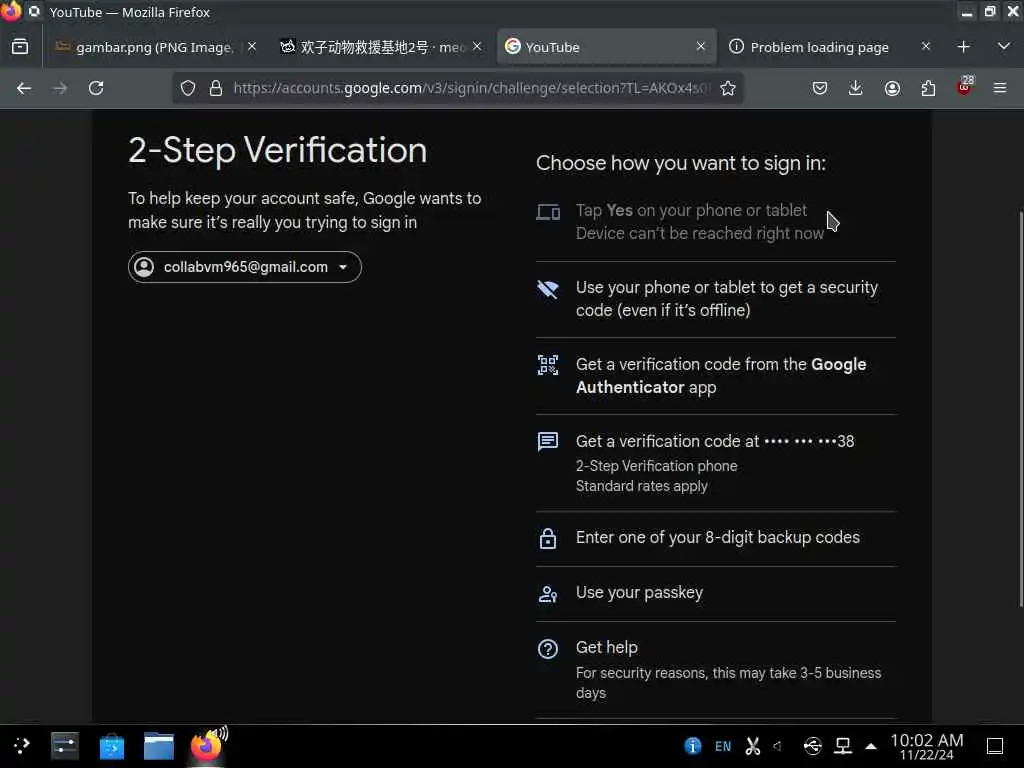This screenshot has width=1024, height=768.
Task: Open the Pocket save icon
Action: 820,88
